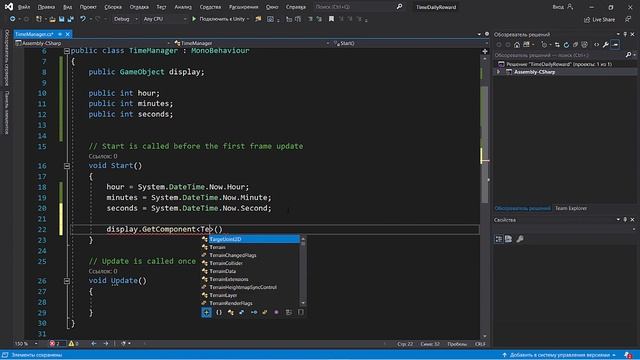Click add to source control status button
640x360 pixels.
point(559,356)
